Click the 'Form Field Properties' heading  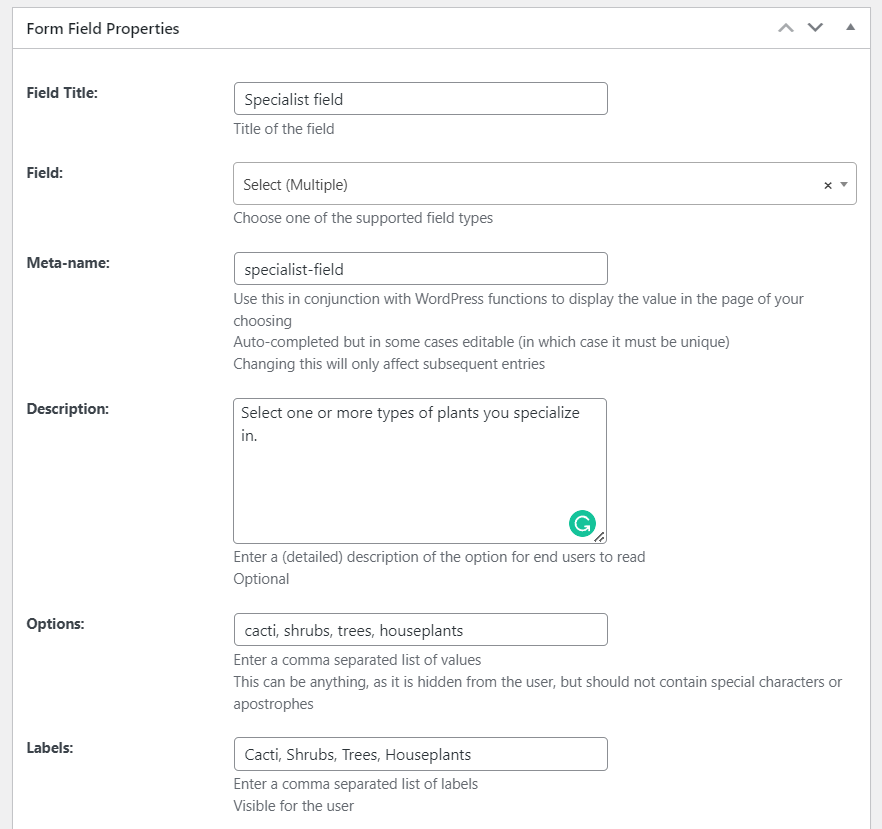click(103, 29)
